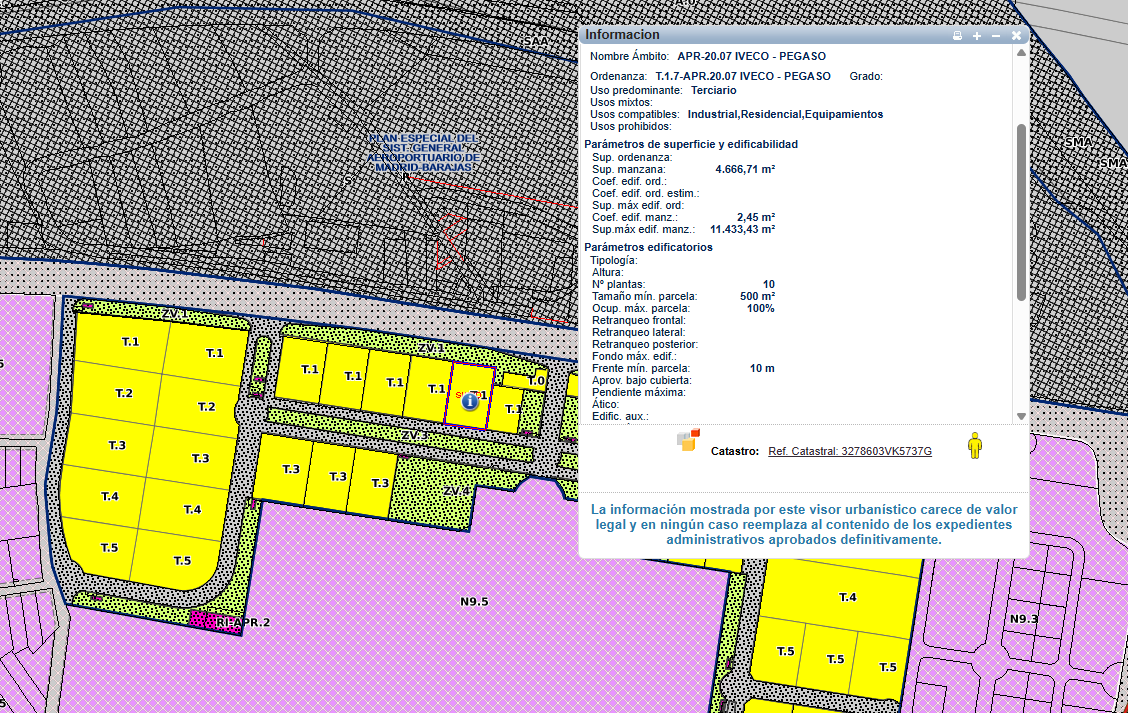Click the yellow street view person icon
Screen dimensions: 1128x713
(975, 446)
